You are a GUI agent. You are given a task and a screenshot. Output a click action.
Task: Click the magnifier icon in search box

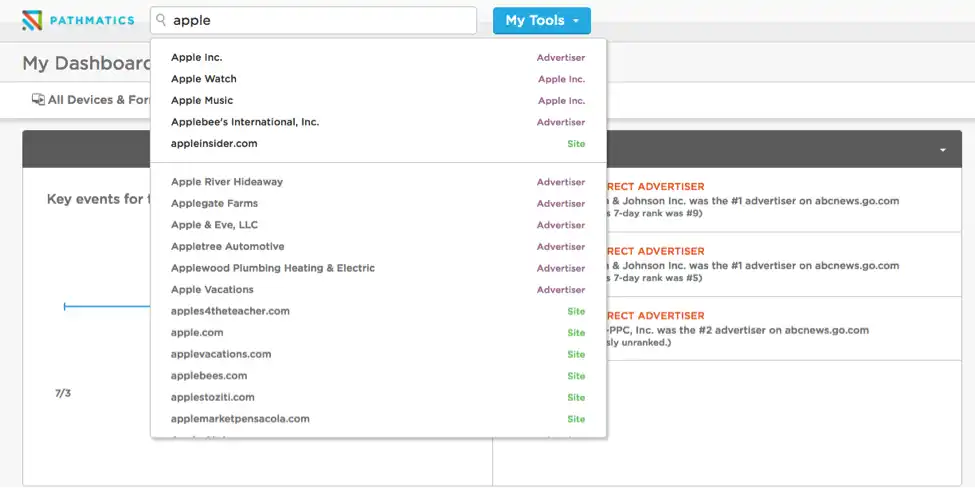[161, 21]
